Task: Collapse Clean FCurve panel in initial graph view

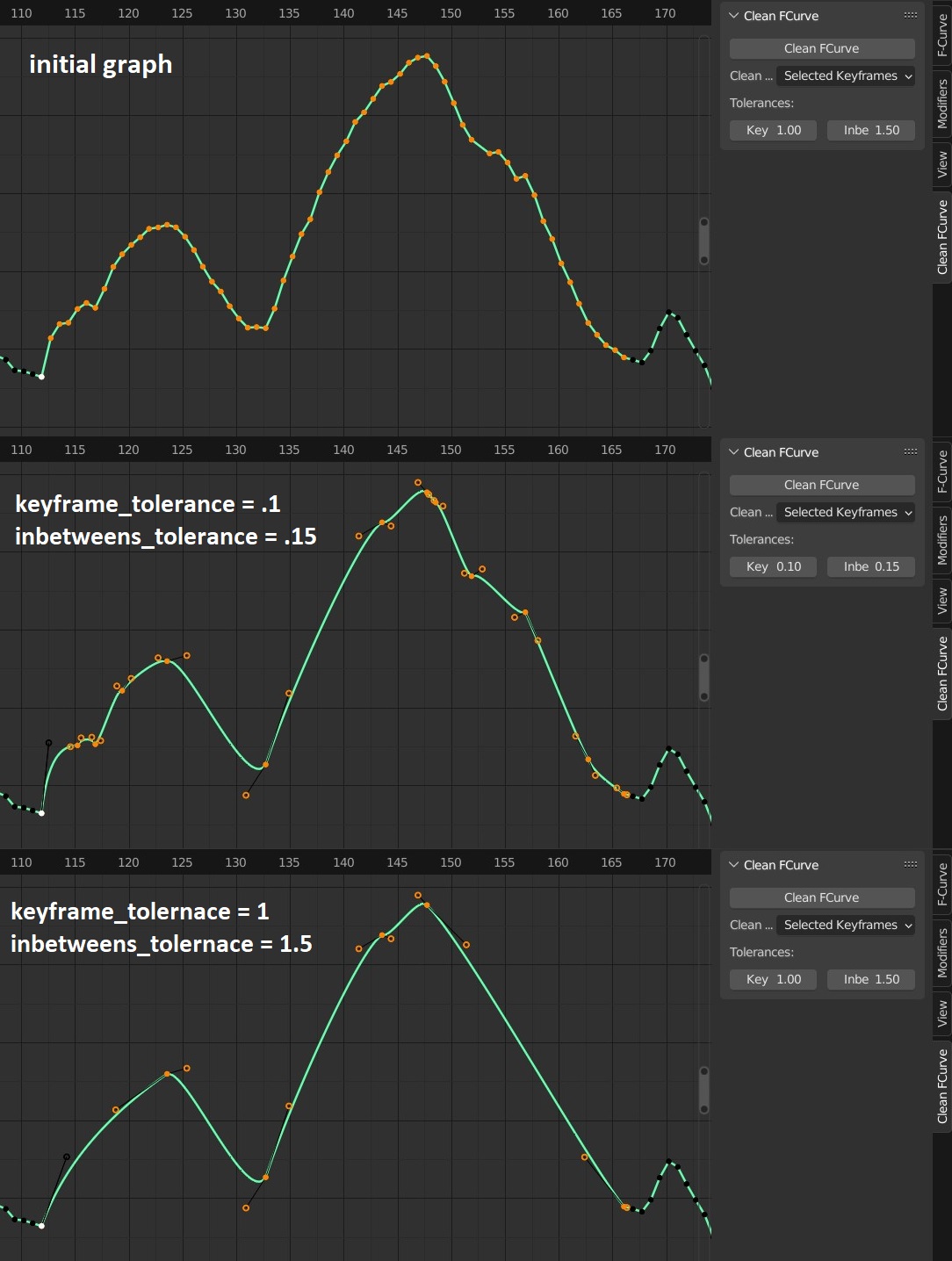Action: point(734,16)
